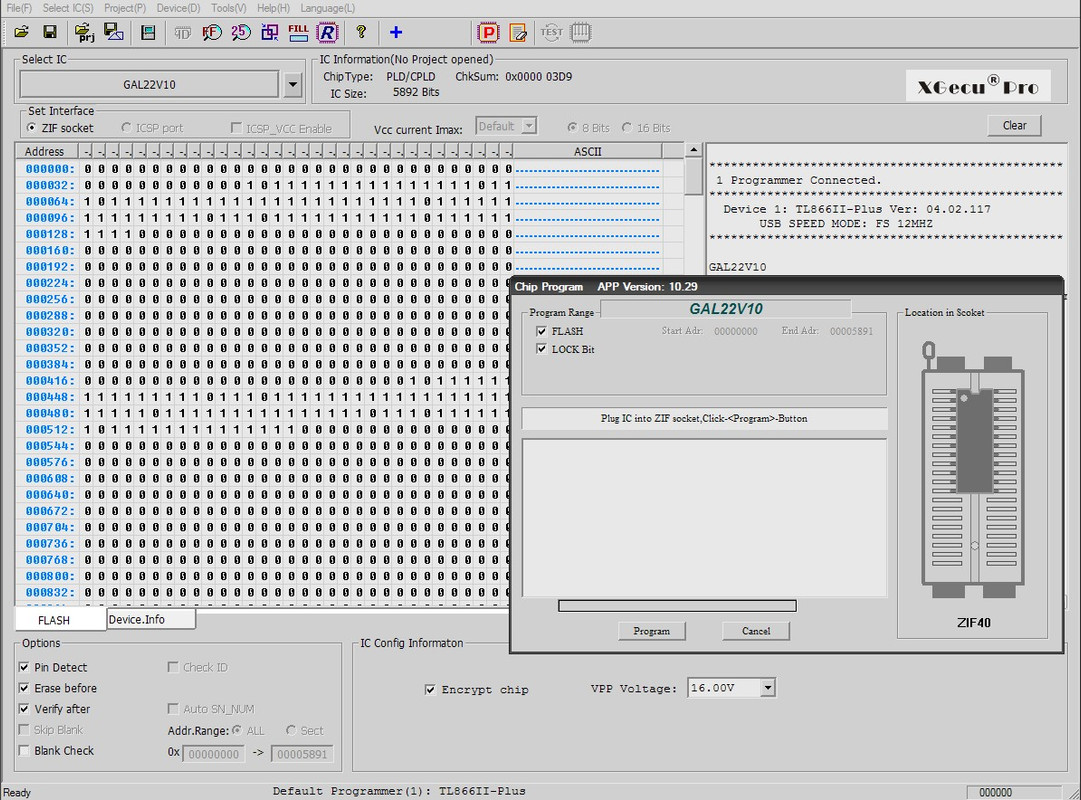Toggle the Pin Detect option
The height and width of the screenshot is (800, 1081).
pyautogui.click(x=24, y=667)
